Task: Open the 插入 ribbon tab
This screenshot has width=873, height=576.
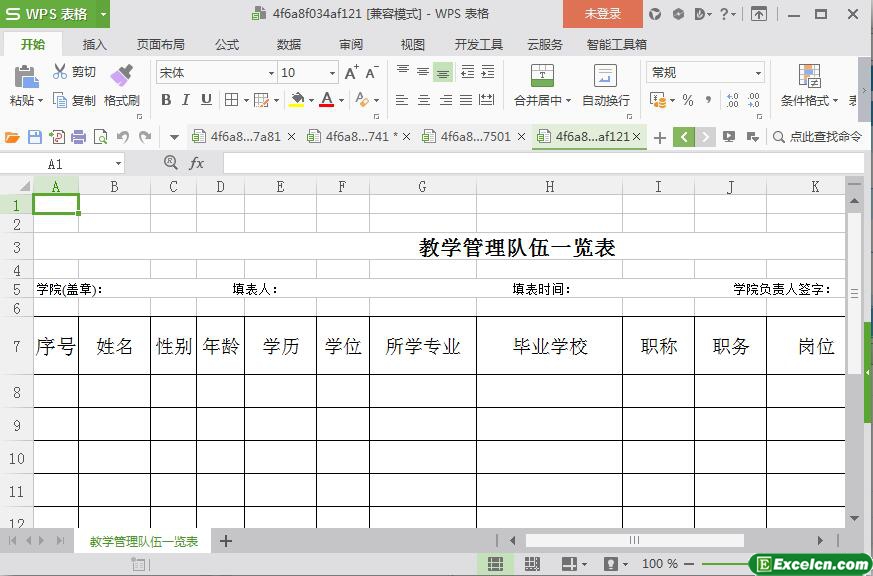Action: (x=95, y=45)
